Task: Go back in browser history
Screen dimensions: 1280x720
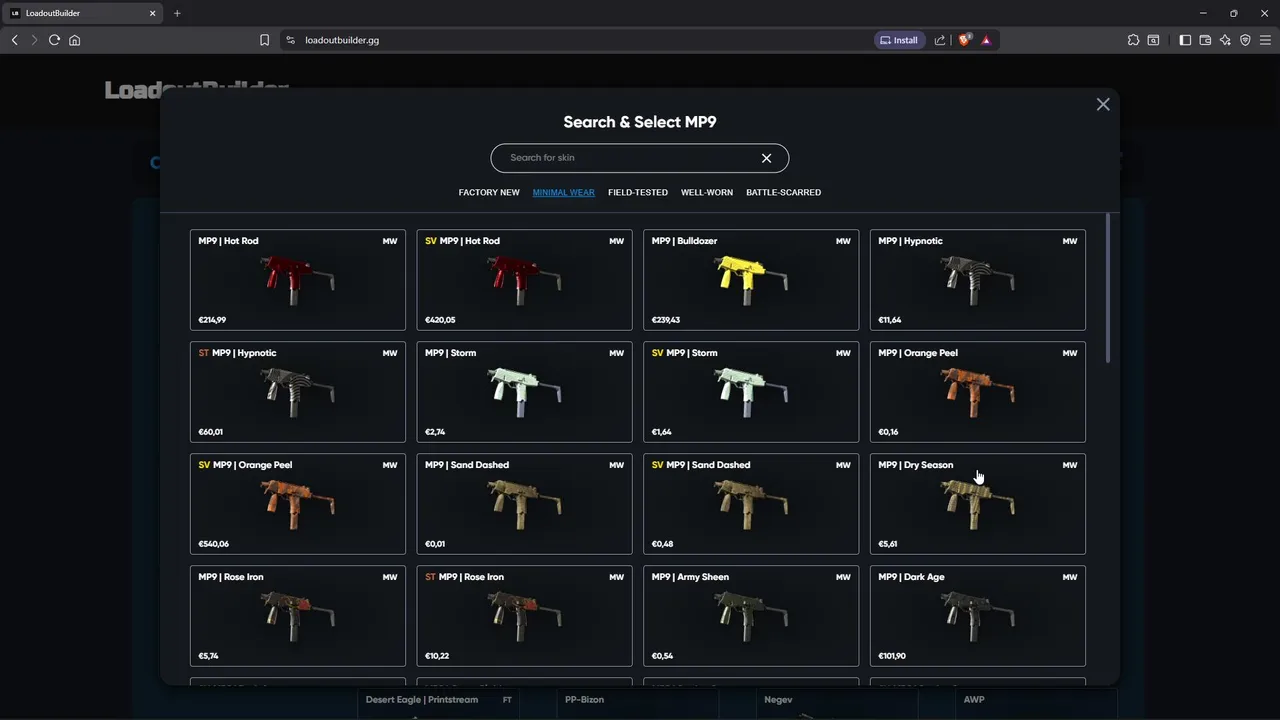Action: [x=14, y=40]
